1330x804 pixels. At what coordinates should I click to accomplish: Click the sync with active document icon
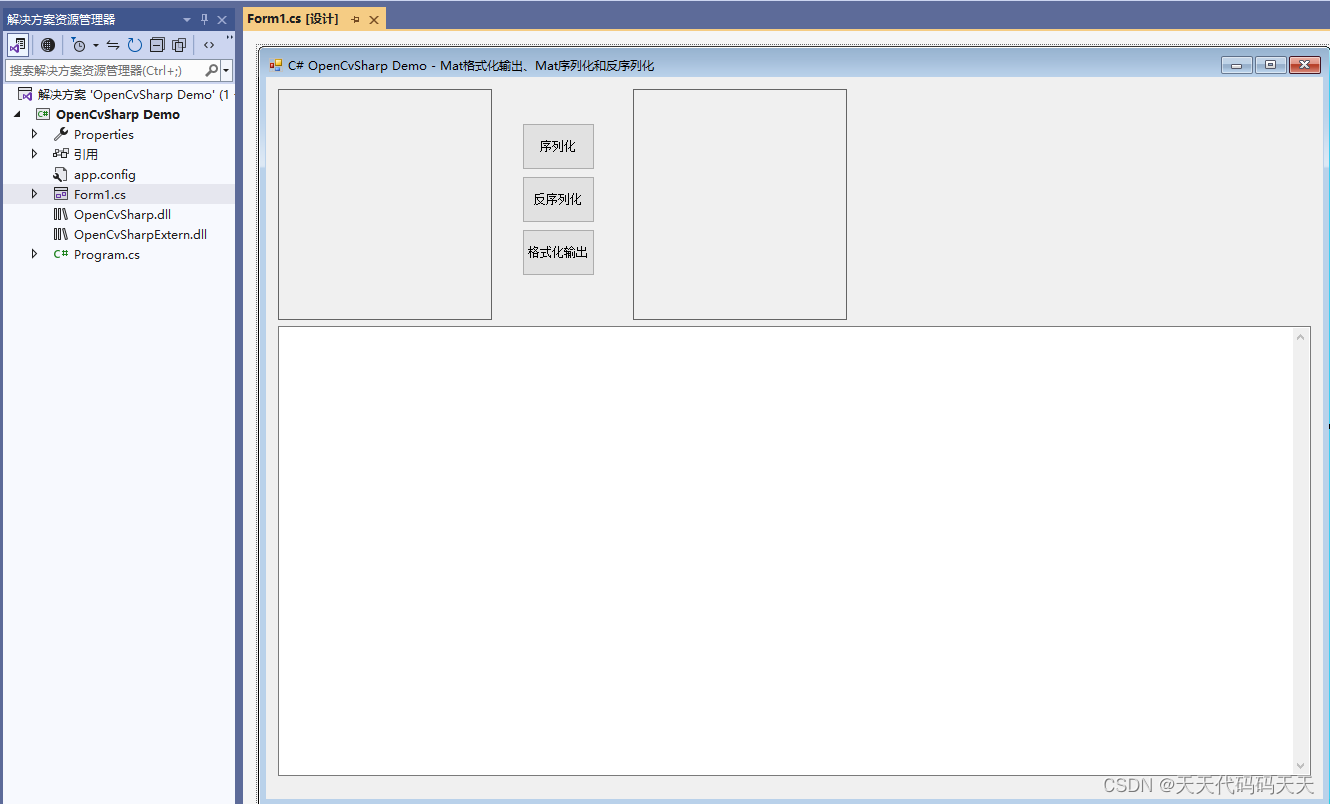tap(113, 45)
